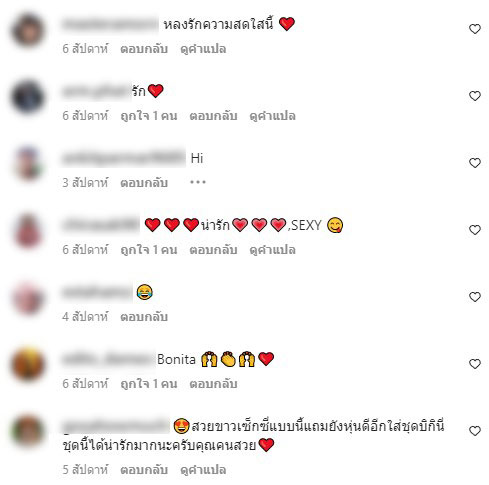The image size is (489, 485).
Task: Open the profile picture of the 'Bonita' commenter
Action: (x=28, y=364)
